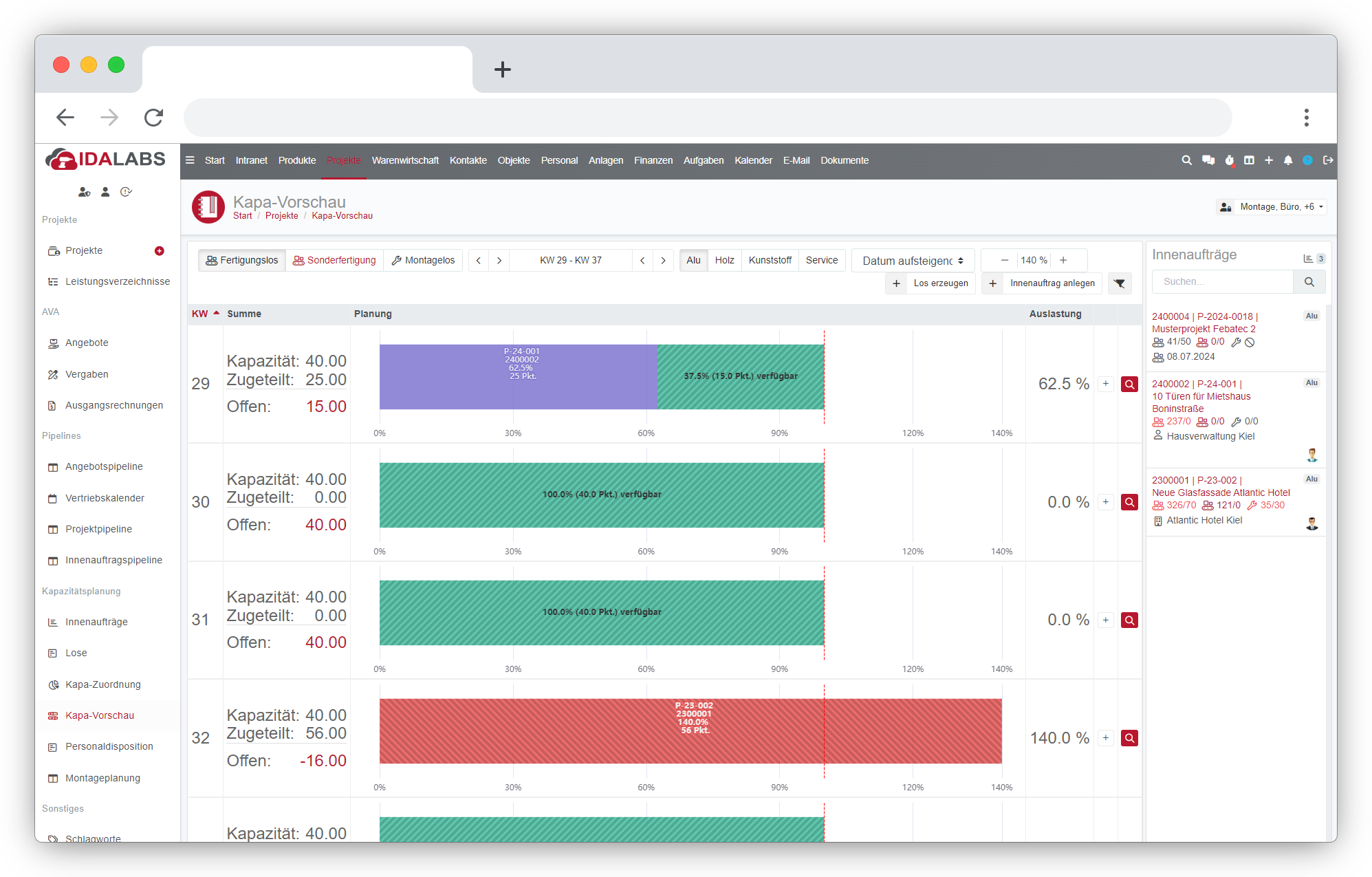Click the chat messages icon in navbar
Viewport: 1372px width, 877px height.
1208,160
